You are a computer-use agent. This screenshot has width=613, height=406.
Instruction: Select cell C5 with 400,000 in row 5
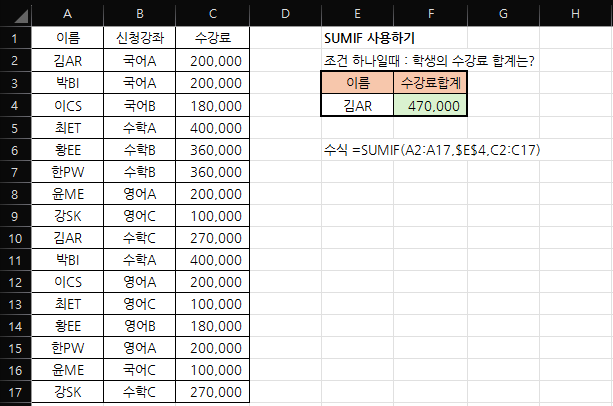[213, 128]
